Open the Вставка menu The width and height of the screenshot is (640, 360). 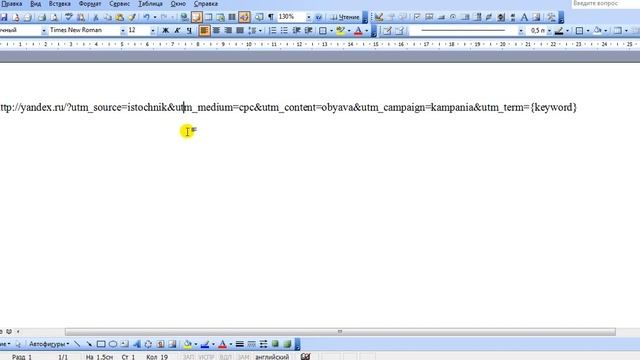pyautogui.click(x=60, y=4)
